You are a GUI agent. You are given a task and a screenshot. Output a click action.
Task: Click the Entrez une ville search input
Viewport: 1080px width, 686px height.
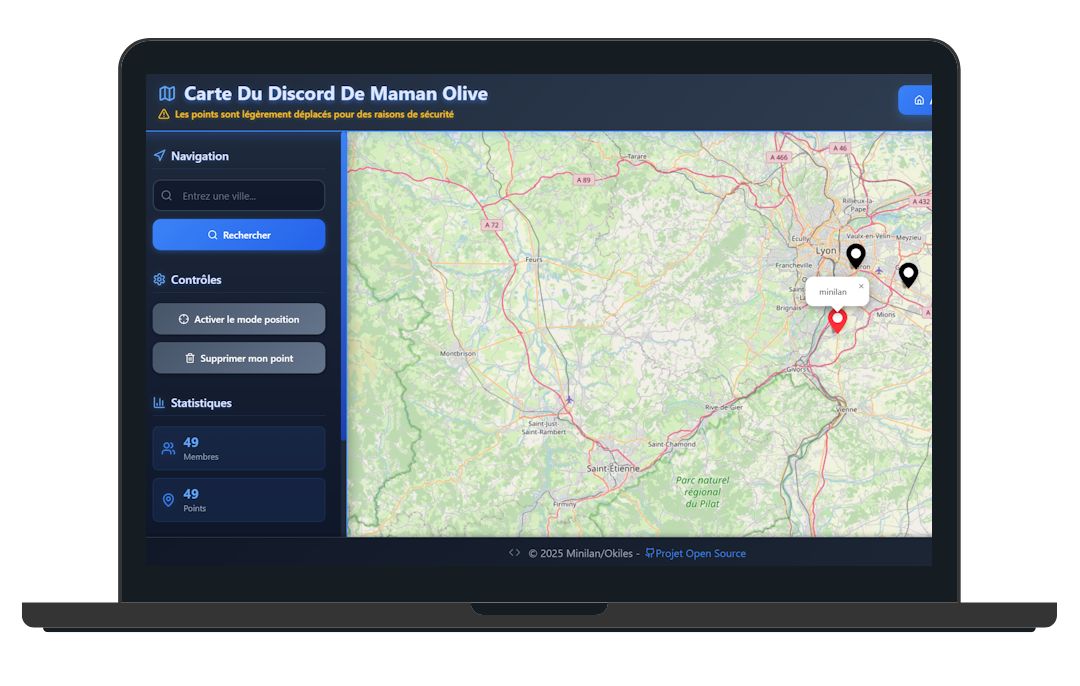(x=238, y=195)
